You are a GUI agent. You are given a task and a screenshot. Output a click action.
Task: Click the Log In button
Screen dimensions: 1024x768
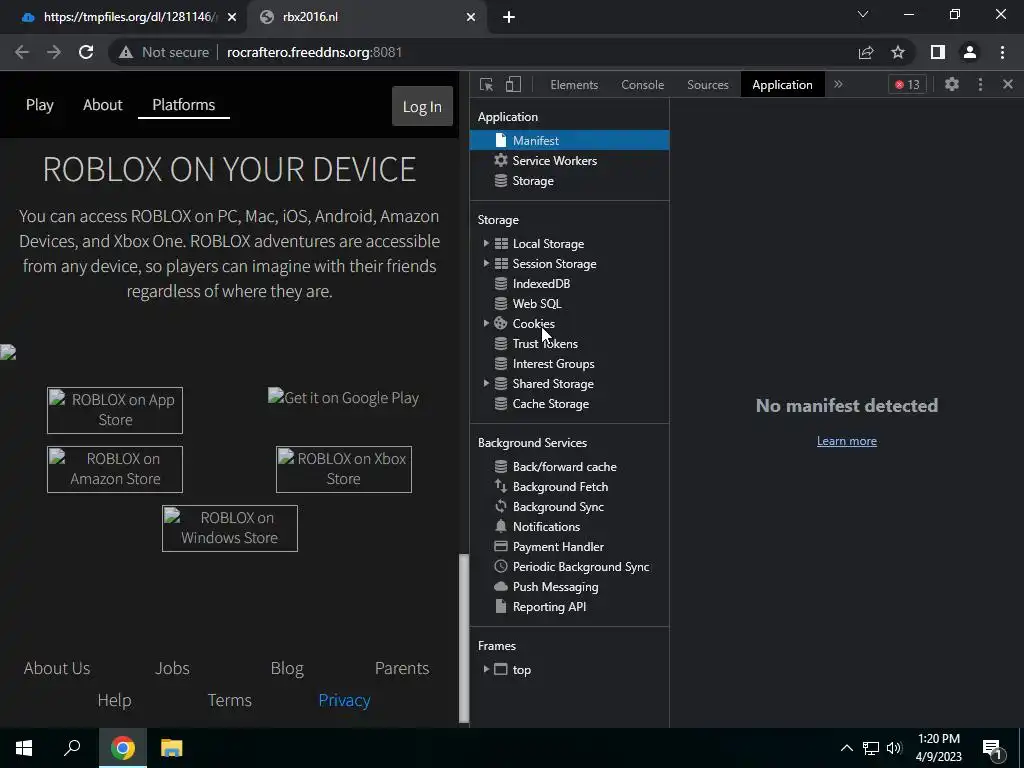coord(422,106)
